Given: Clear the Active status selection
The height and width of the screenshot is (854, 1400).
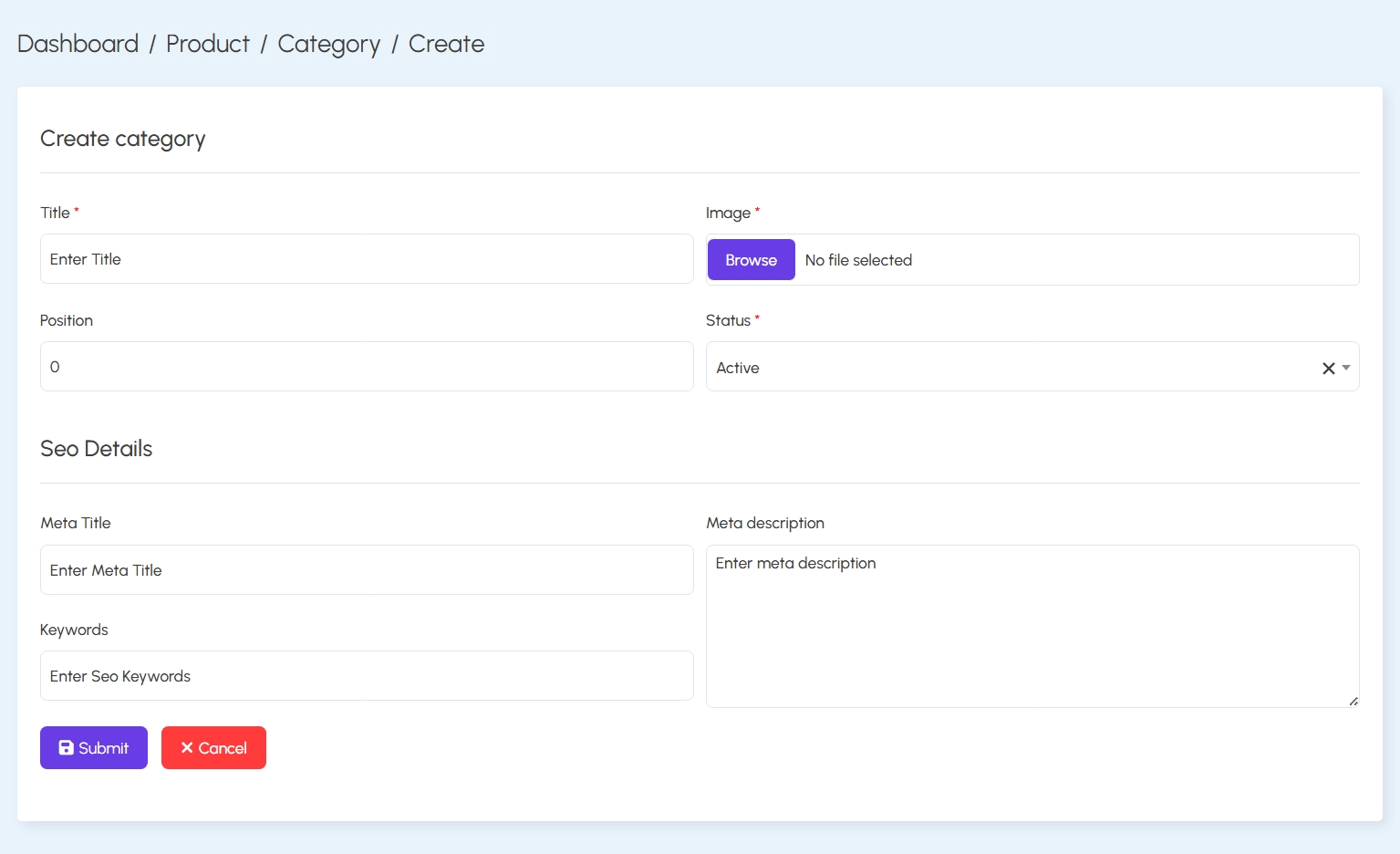Looking at the screenshot, I should pyautogui.click(x=1328, y=369).
